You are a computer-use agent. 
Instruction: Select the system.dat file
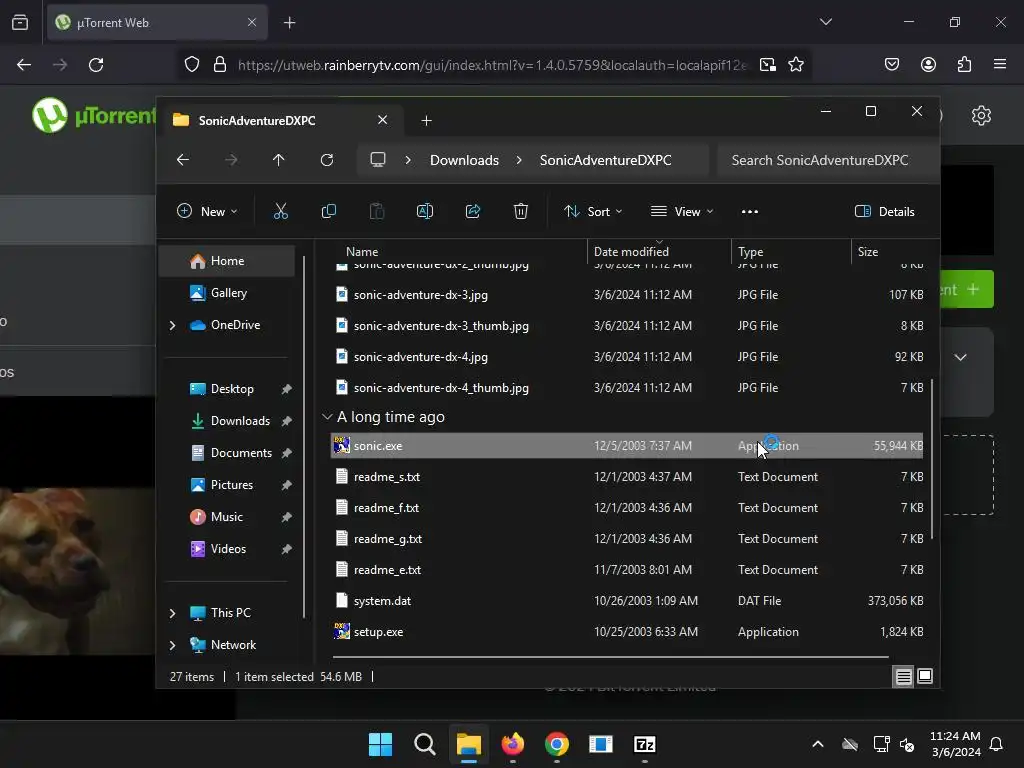tap(627, 601)
